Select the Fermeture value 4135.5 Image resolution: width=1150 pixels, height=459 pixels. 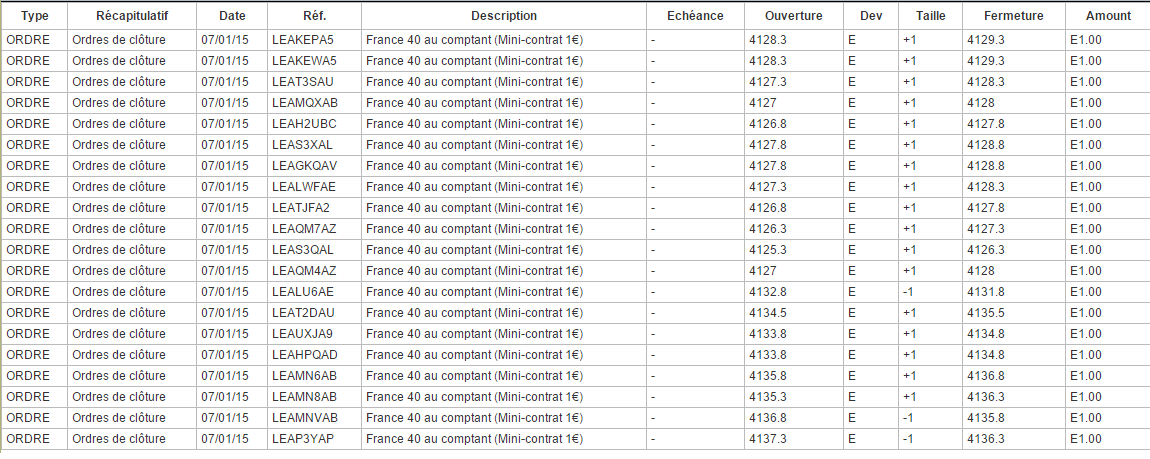pyautogui.click(x=986, y=313)
